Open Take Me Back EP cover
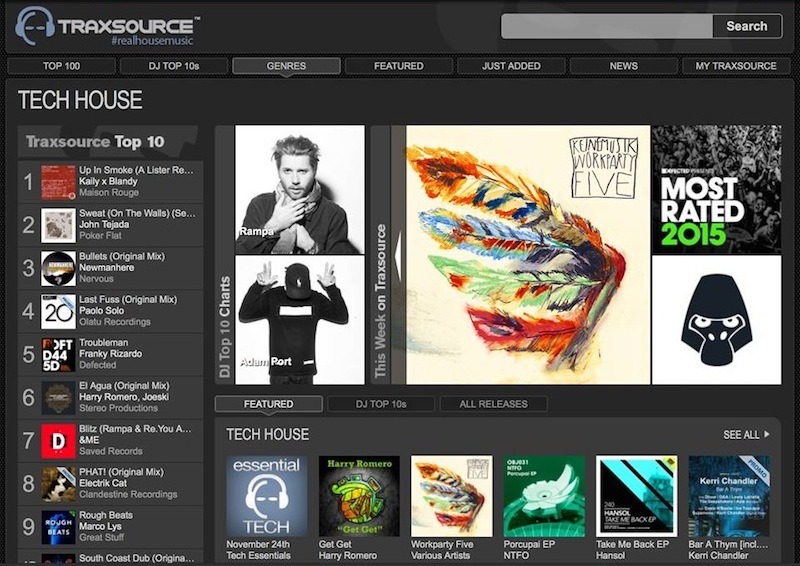 click(637, 496)
